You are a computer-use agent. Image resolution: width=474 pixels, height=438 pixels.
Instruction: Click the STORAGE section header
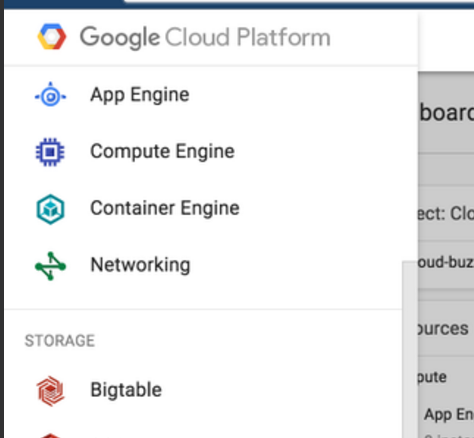pyautogui.click(x=60, y=341)
